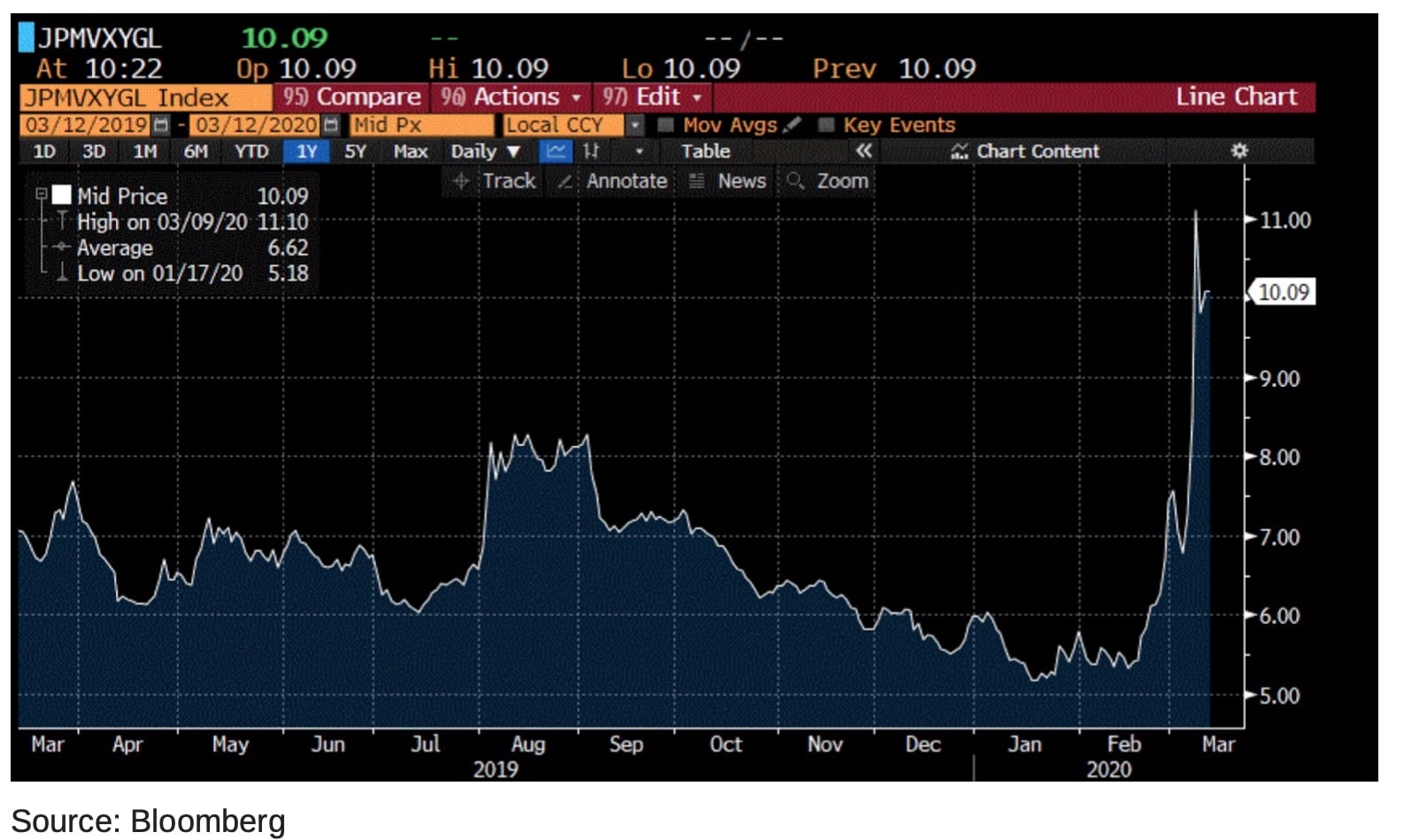This screenshot has width=1404, height=840.
Task: Expand the Local CCY currency dropdown
Action: (635, 125)
